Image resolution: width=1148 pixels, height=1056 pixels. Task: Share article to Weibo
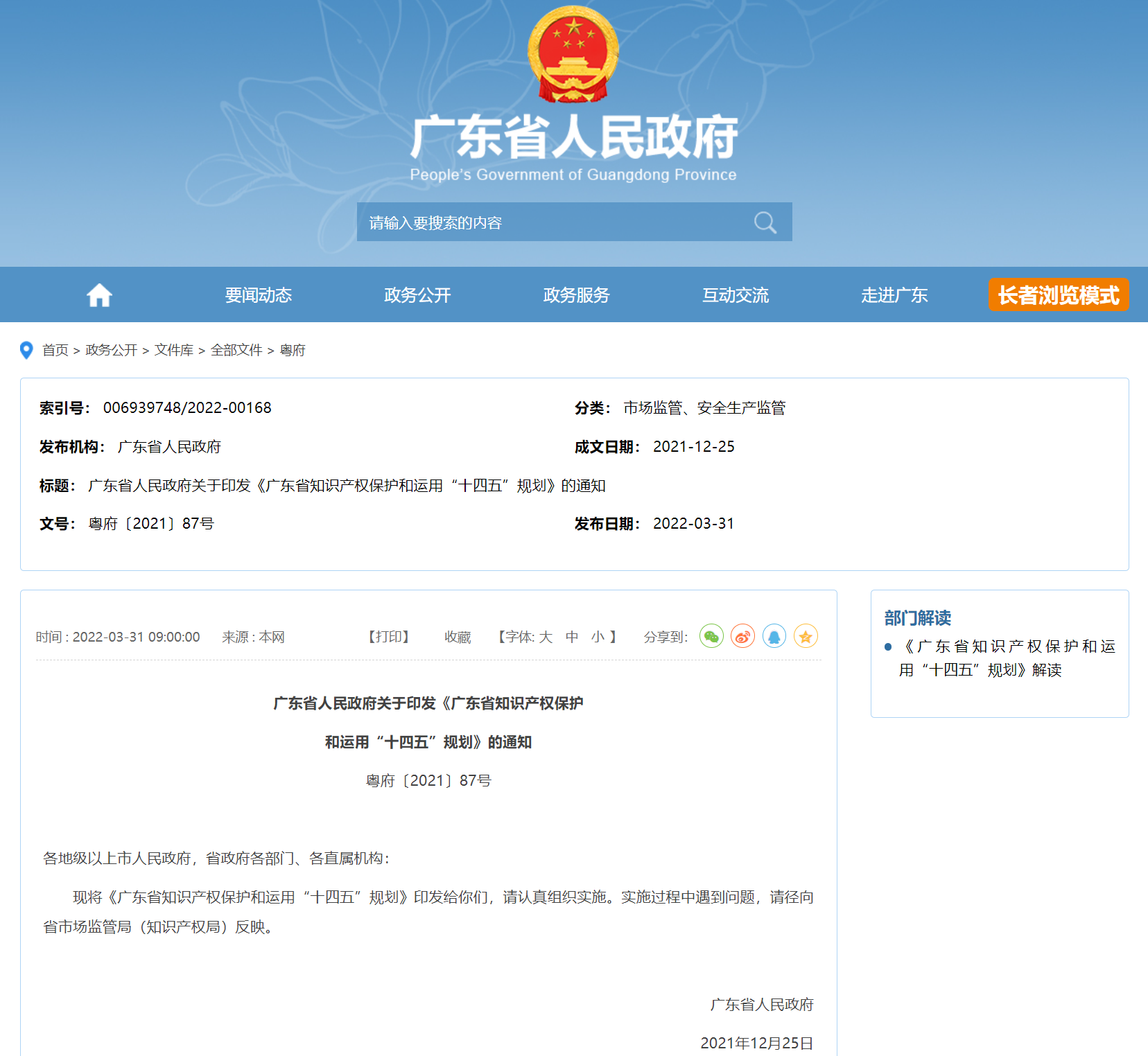(742, 636)
